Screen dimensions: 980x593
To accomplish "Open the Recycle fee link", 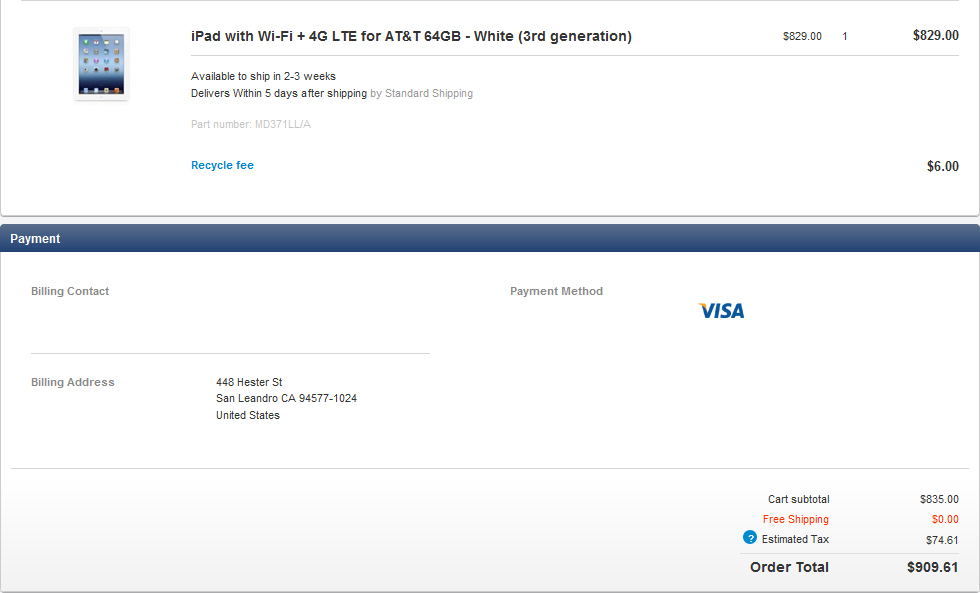I will pos(222,166).
